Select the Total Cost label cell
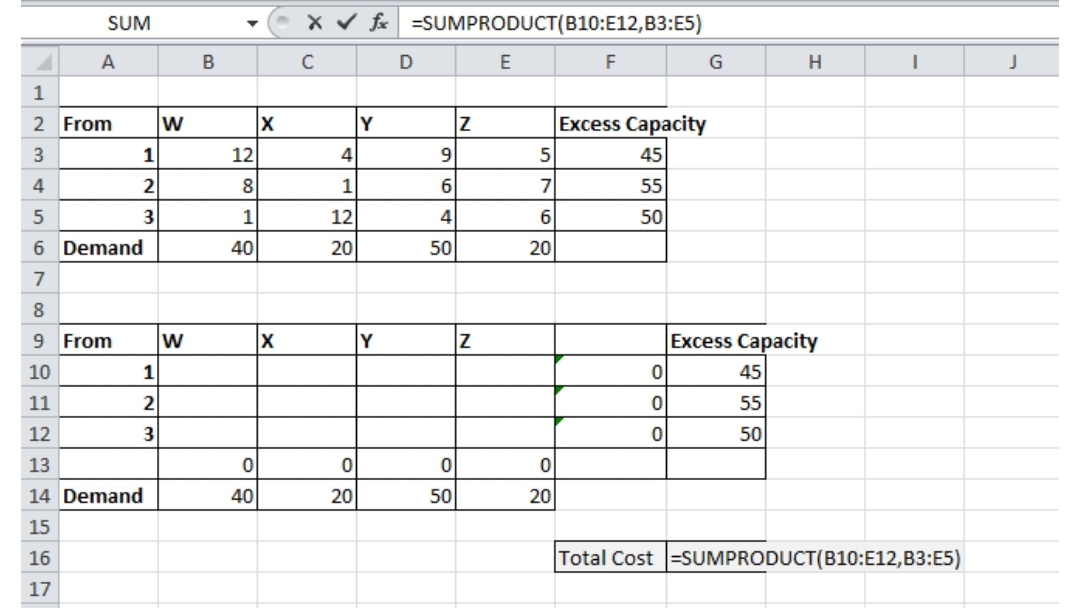1080x608 pixels. 612,555
